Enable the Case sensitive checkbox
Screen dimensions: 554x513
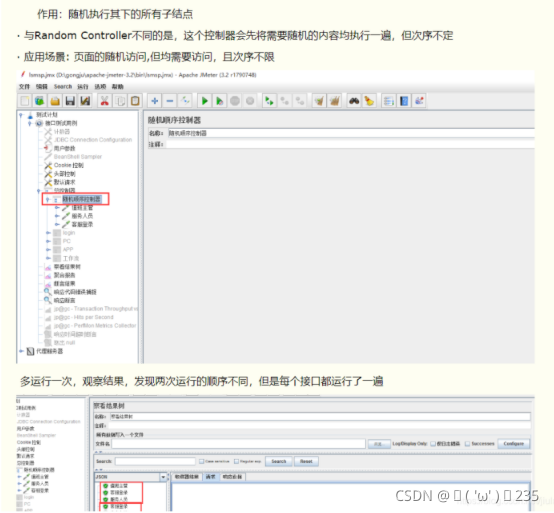[x=201, y=461]
